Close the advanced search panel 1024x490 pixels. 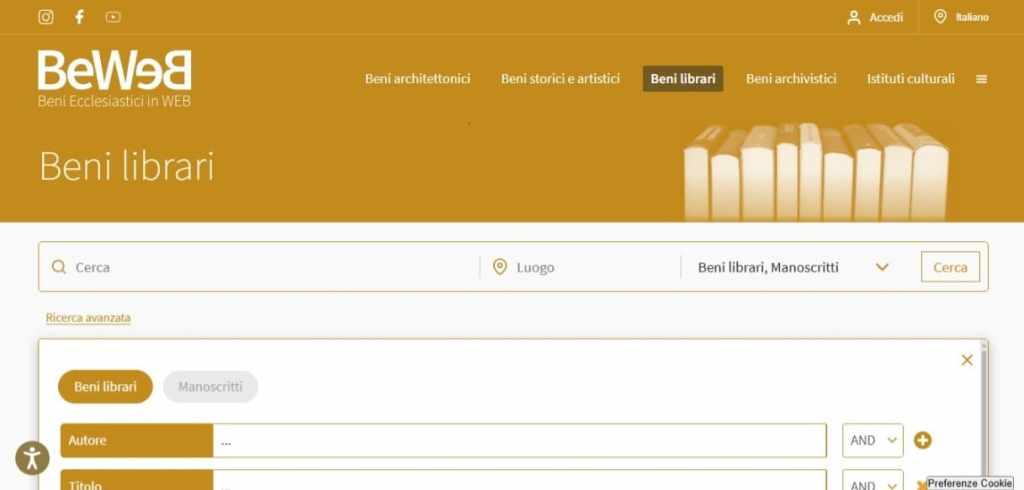(966, 360)
